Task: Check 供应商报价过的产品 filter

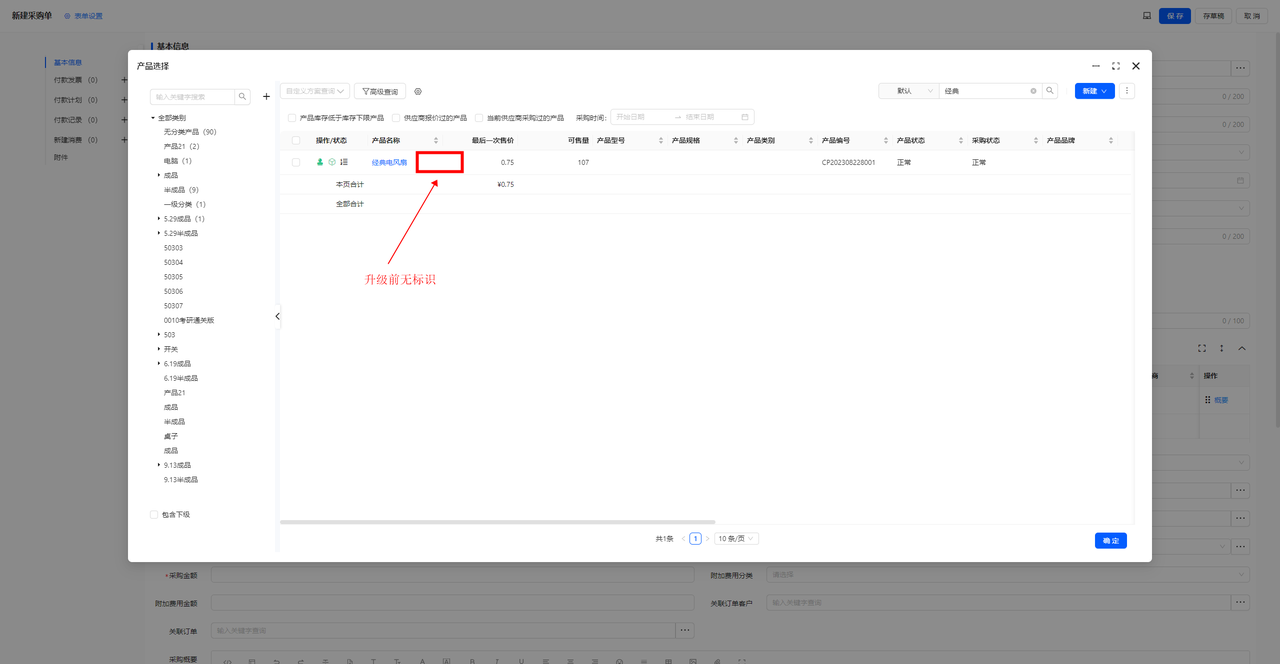Action: (x=395, y=117)
